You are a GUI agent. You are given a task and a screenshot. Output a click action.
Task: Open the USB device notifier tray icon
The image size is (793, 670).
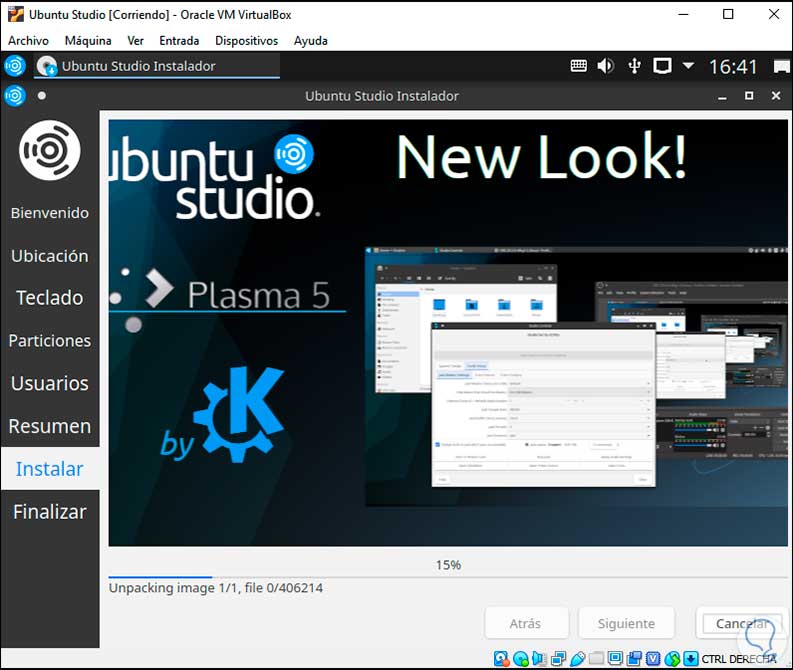tap(634, 66)
